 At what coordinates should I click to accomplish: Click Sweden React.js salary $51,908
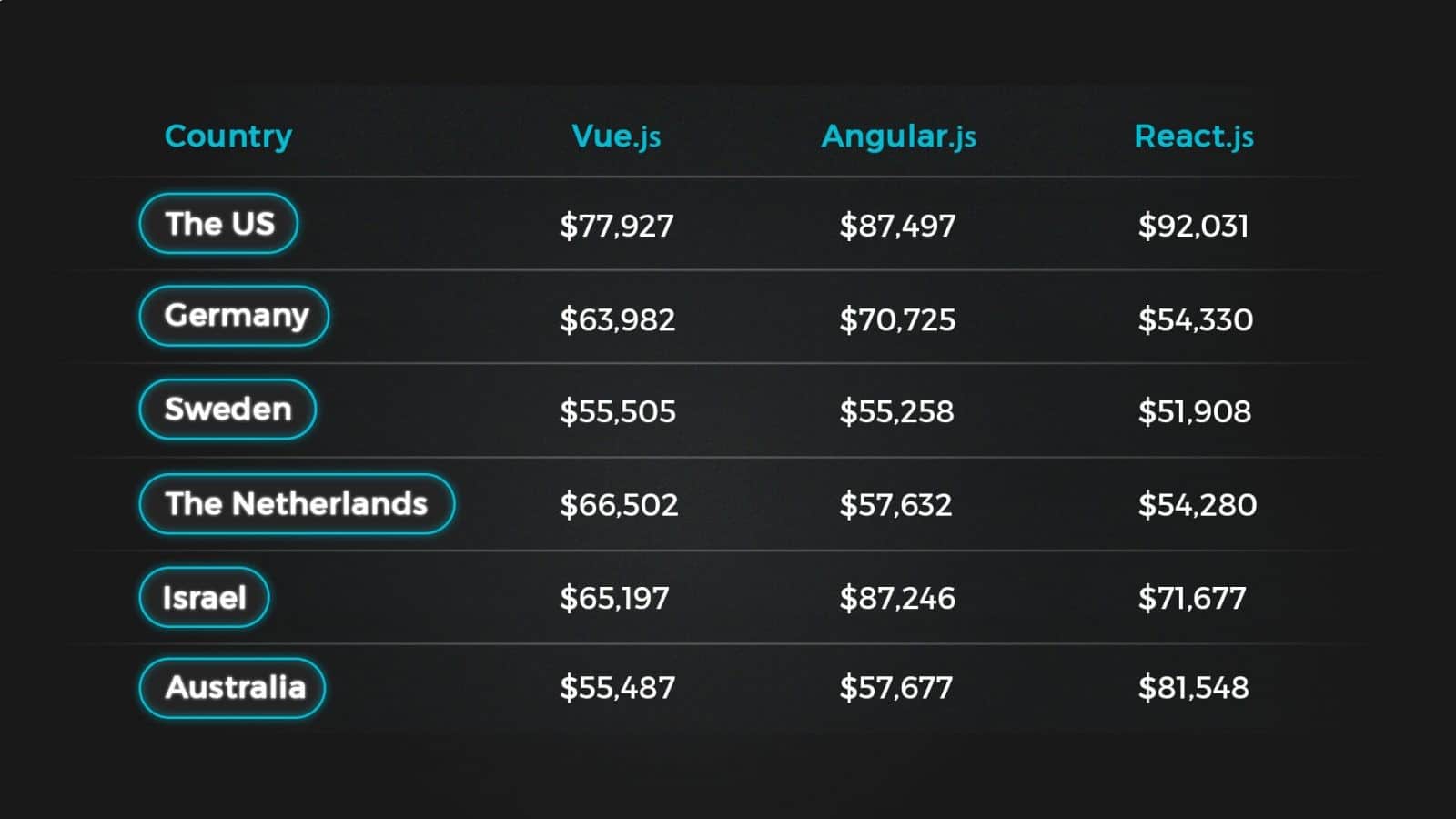[x=1195, y=411]
